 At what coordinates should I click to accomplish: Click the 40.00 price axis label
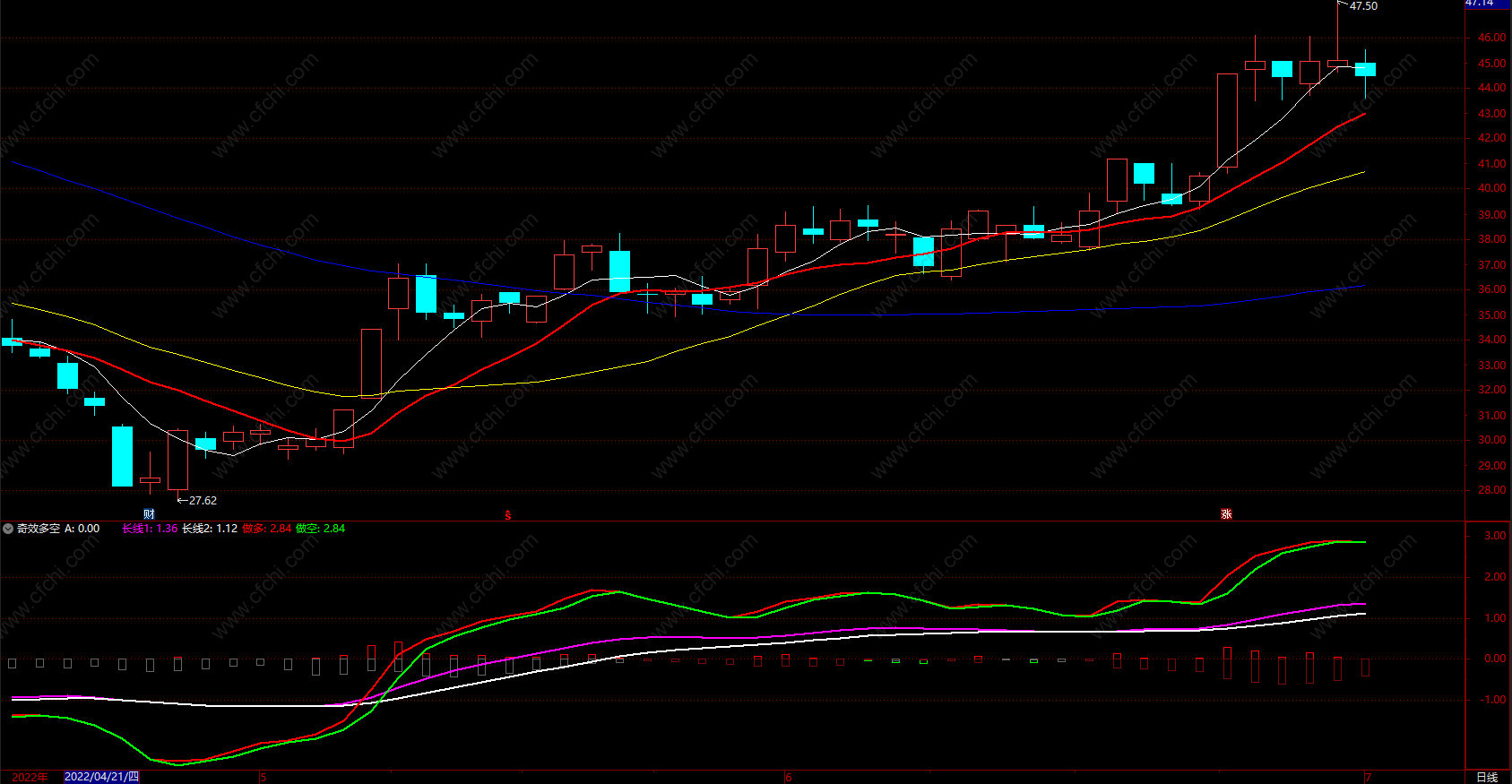point(1491,188)
